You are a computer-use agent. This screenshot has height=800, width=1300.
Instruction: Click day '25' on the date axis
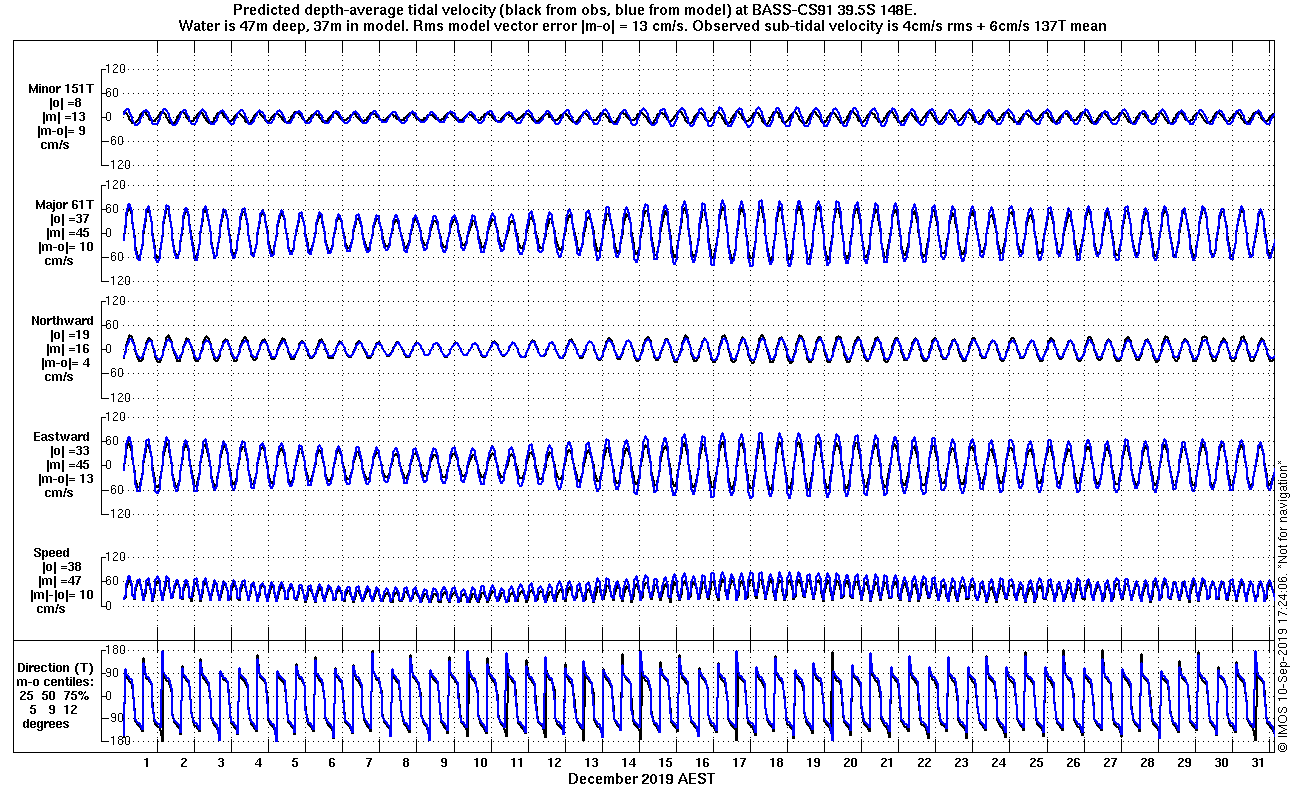point(1036,763)
